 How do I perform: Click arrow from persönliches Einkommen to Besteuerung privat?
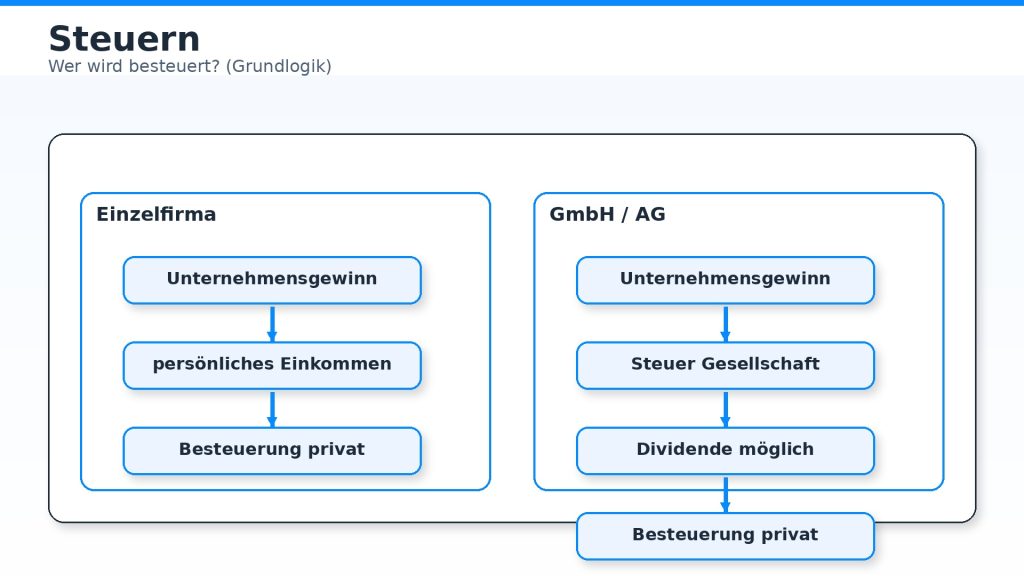click(272, 408)
